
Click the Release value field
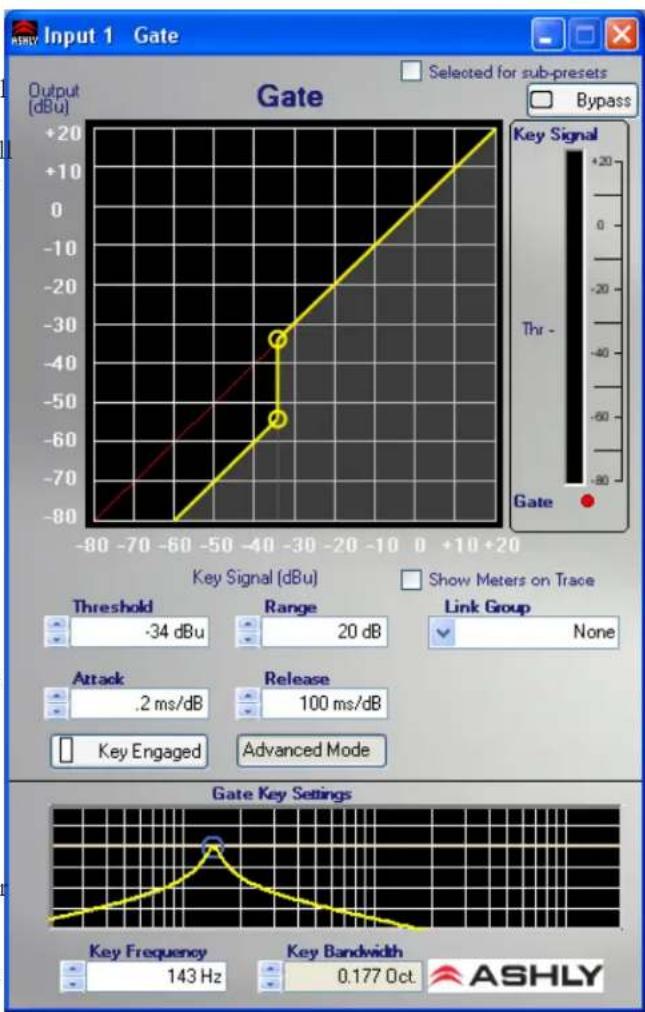pyautogui.click(x=324, y=703)
